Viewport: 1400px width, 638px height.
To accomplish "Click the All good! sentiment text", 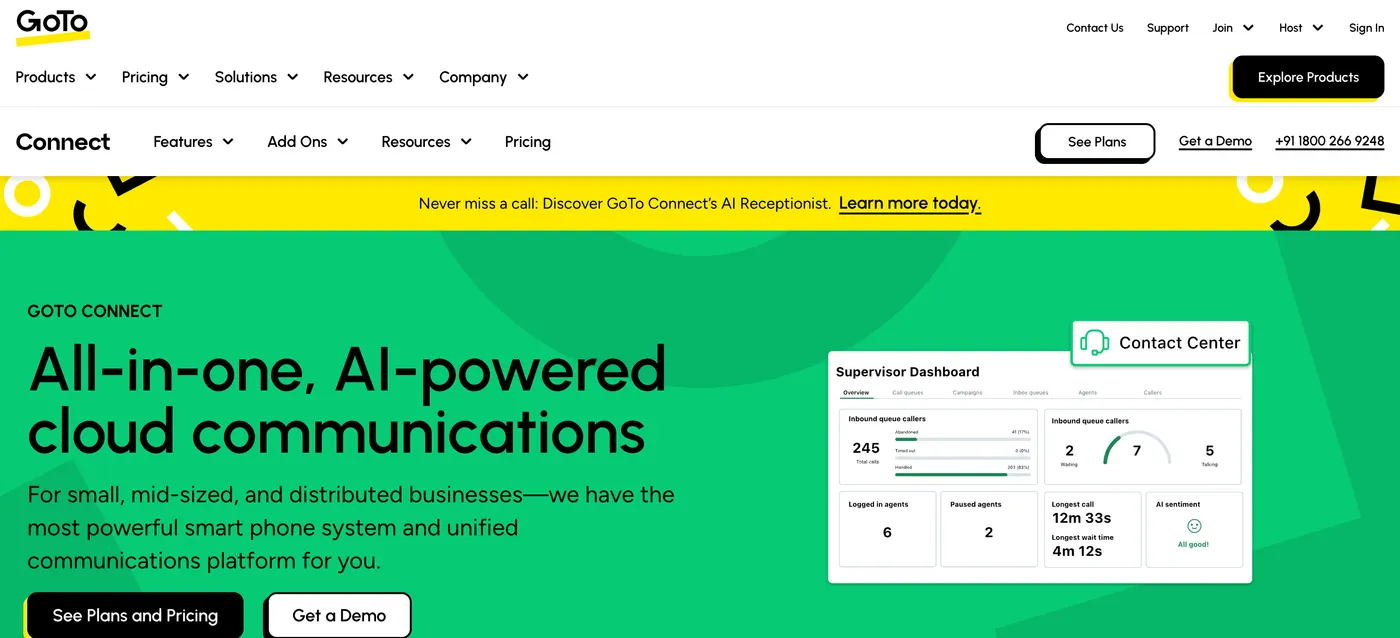I will click(1193, 545).
